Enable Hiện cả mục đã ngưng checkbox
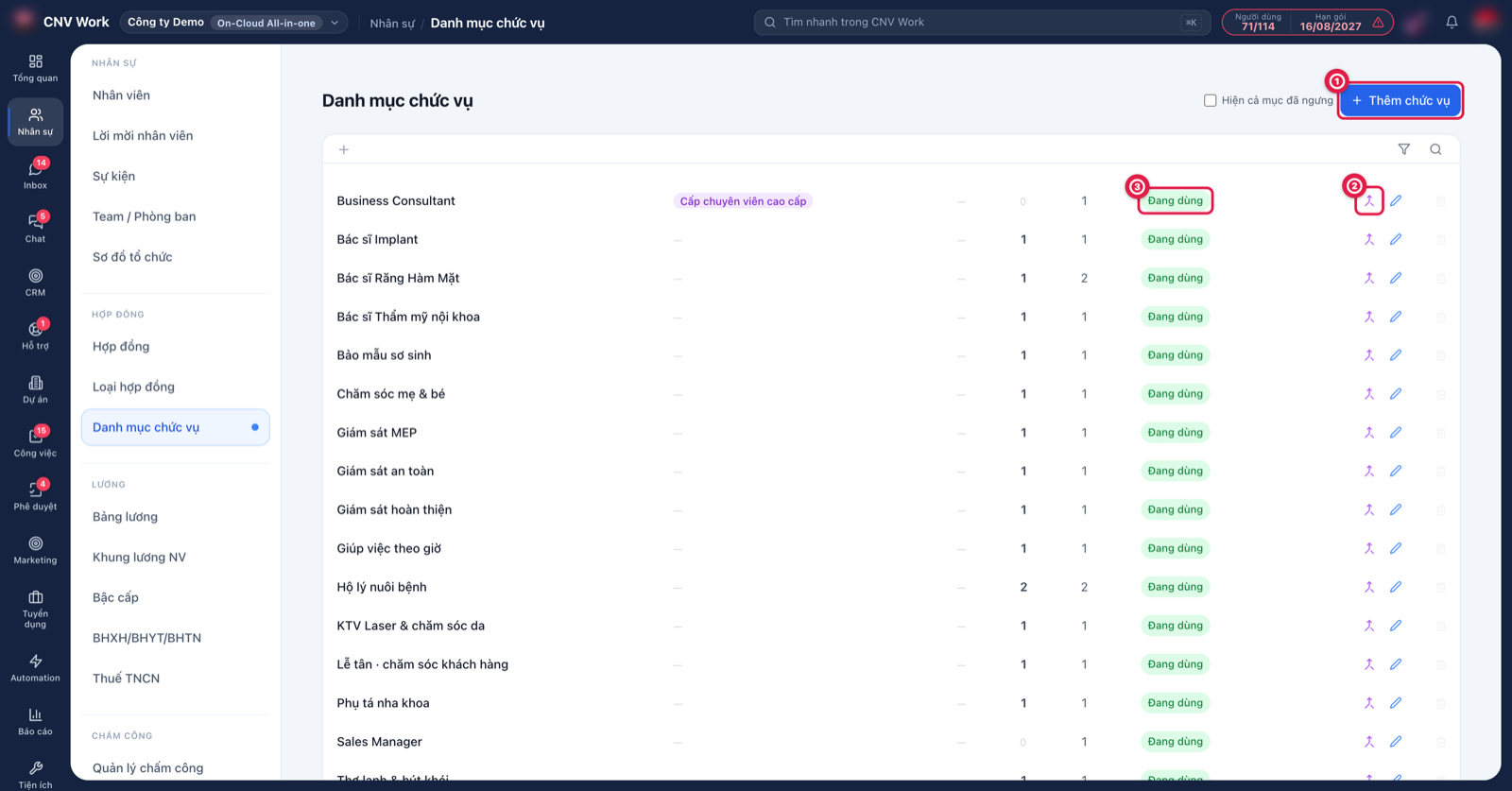 [x=1211, y=100]
